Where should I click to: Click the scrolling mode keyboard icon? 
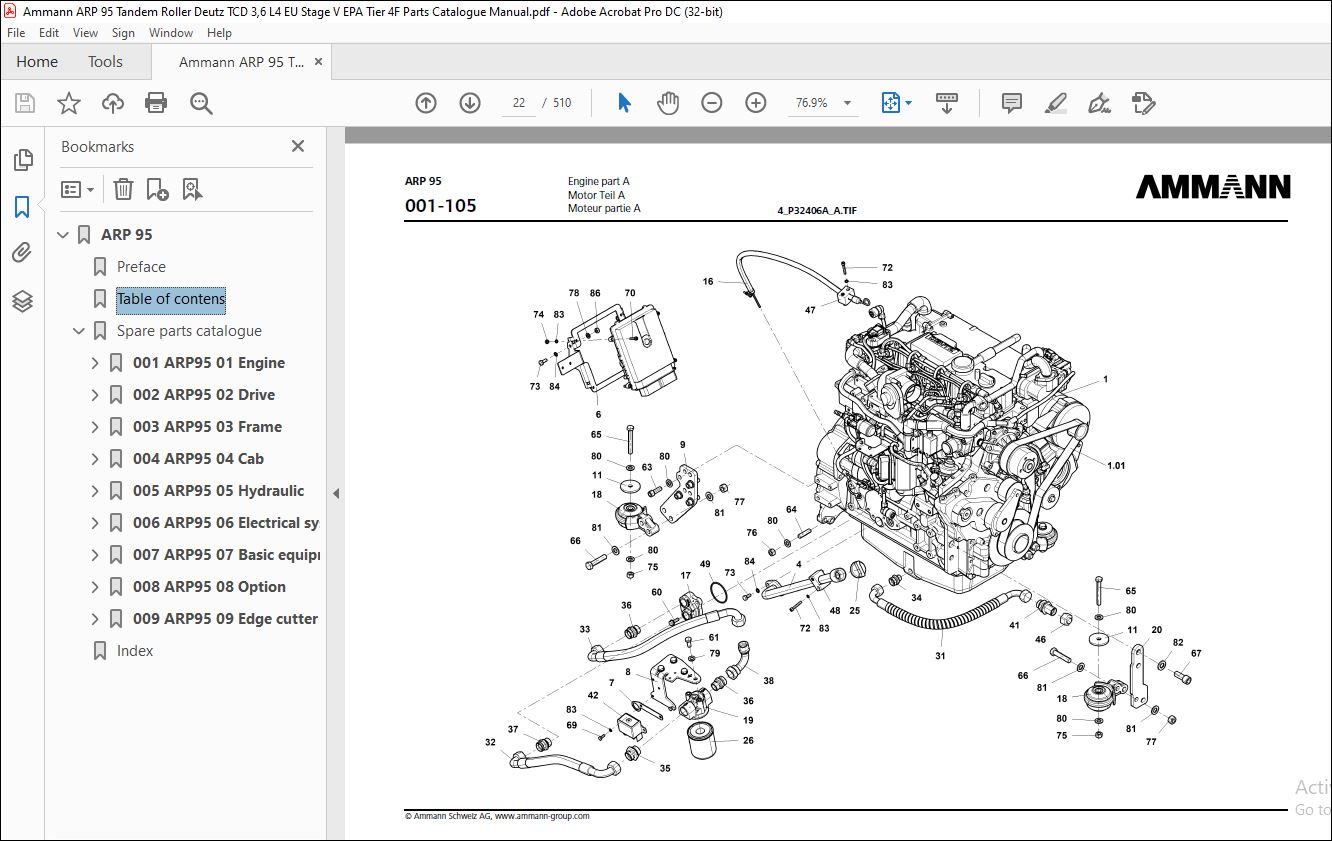(x=947, y=103)
